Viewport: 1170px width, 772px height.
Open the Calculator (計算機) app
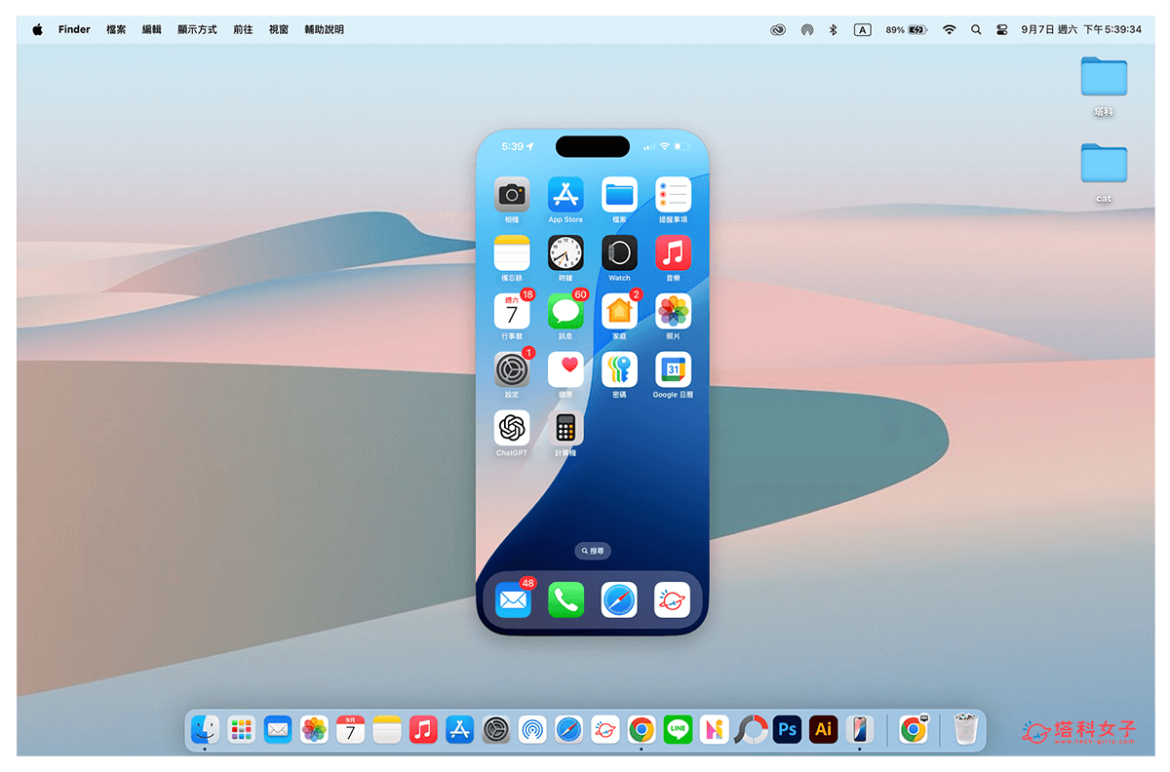tap(565, 430)
